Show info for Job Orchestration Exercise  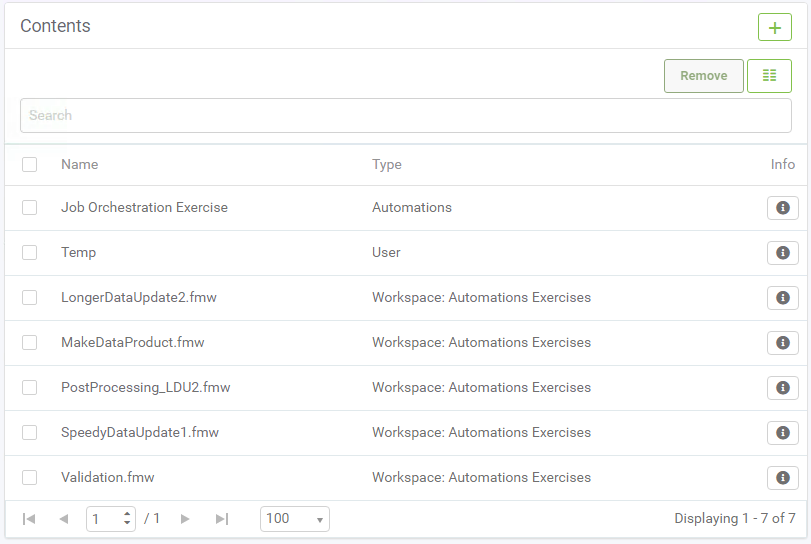click(783, 207)
